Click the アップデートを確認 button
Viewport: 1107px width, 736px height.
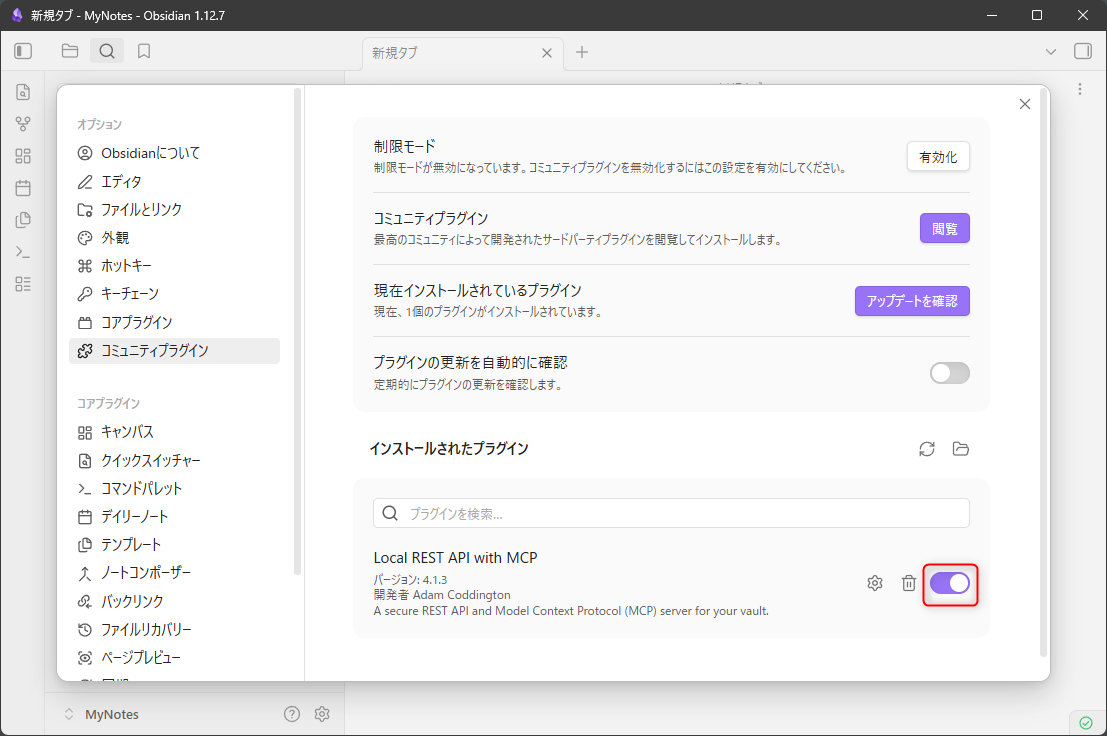pos(912,301)
